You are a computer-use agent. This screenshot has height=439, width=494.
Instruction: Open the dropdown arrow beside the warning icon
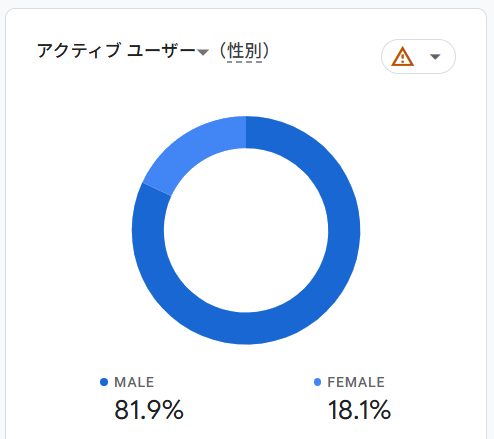(435, 57)
